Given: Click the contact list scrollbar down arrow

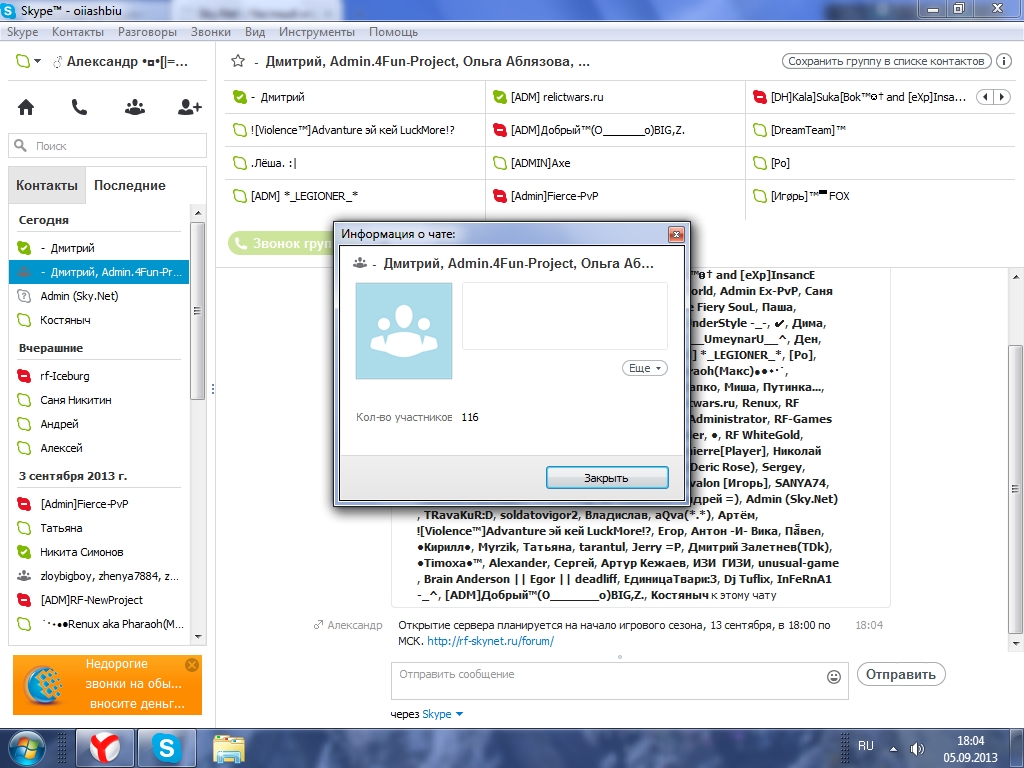Looking at the screenshot, I should 198,636.
